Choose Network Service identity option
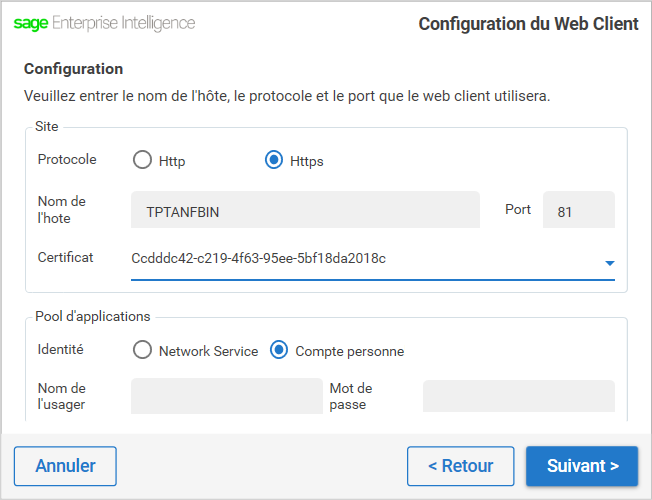 [142, 350]
